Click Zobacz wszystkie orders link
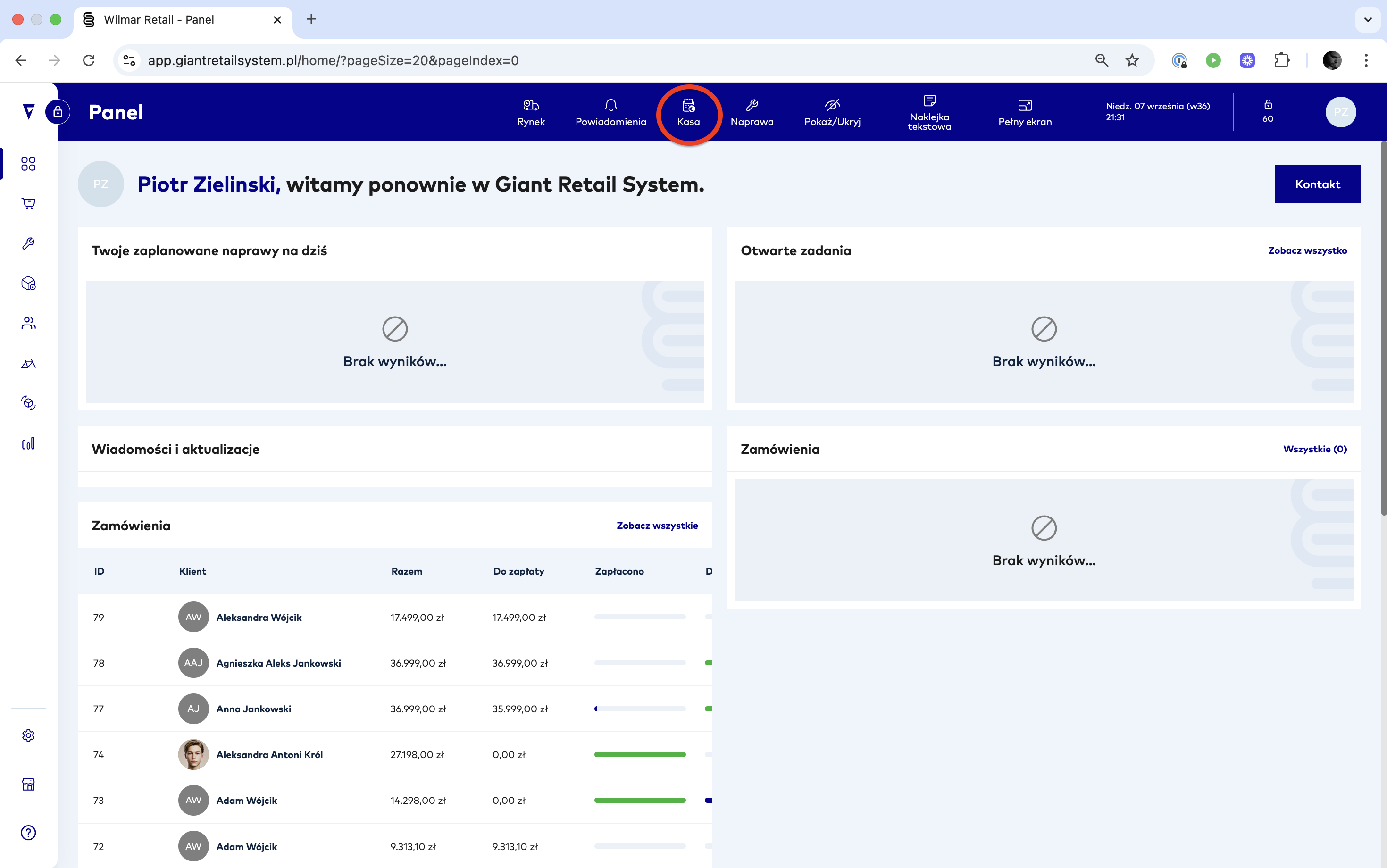The height and width of the screenshot is (868, 1387). pyautogui.click(x=657, y=525)
